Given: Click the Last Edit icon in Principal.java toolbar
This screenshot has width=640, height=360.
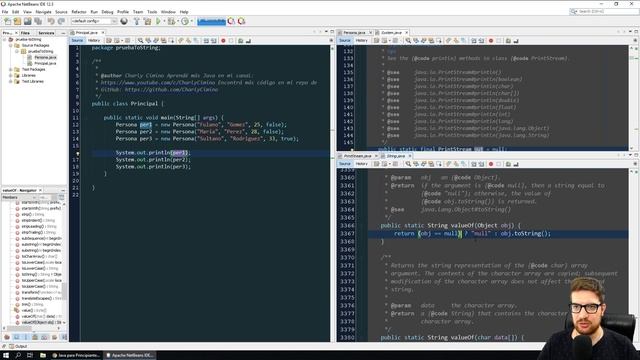Looking at the screenshot, I should click(x=109, y=40).
